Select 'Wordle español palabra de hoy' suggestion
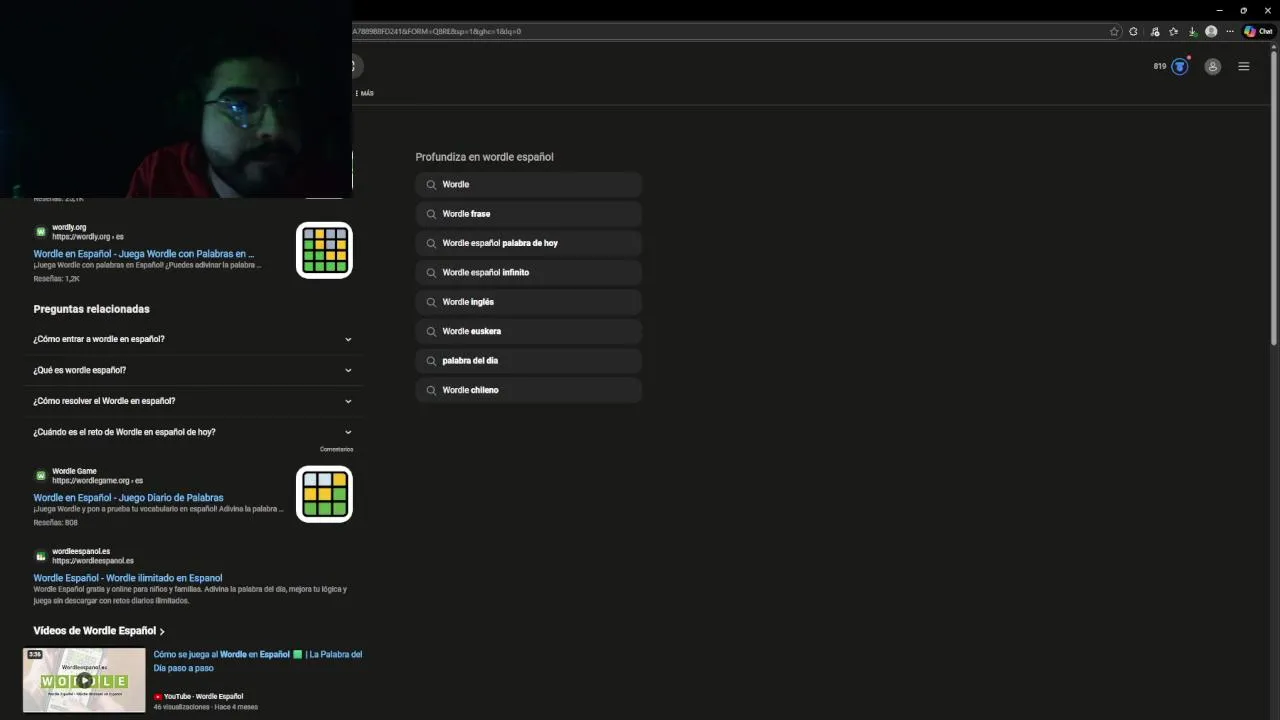Viewport: 1280px width, 720px height. [528, 243]
